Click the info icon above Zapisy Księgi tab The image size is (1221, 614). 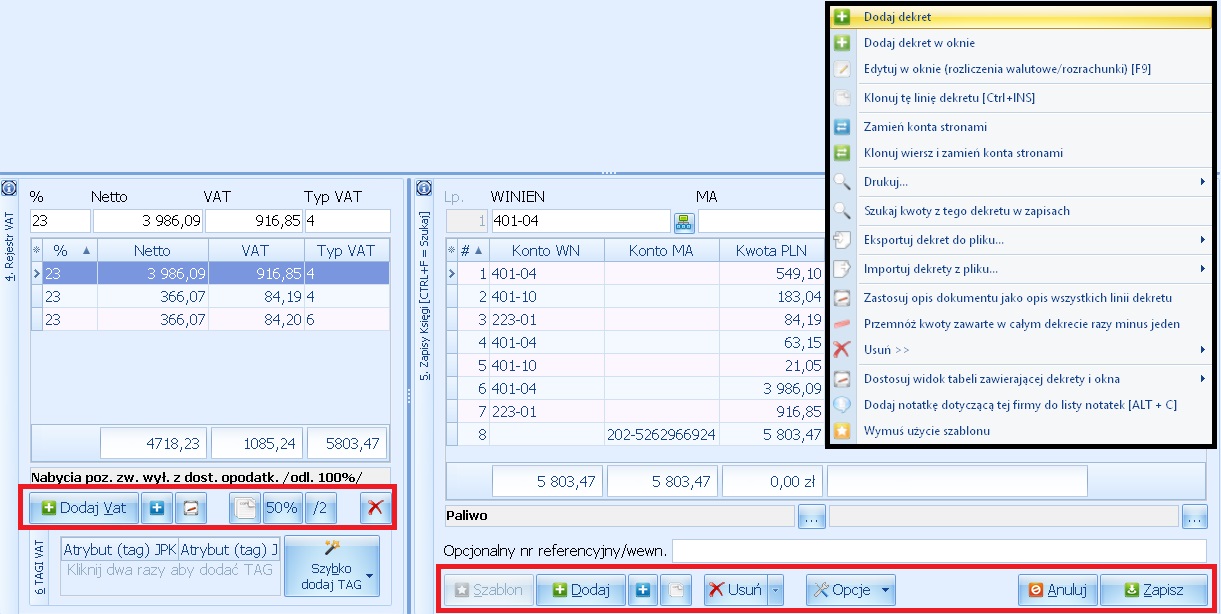tap(425, 188)
